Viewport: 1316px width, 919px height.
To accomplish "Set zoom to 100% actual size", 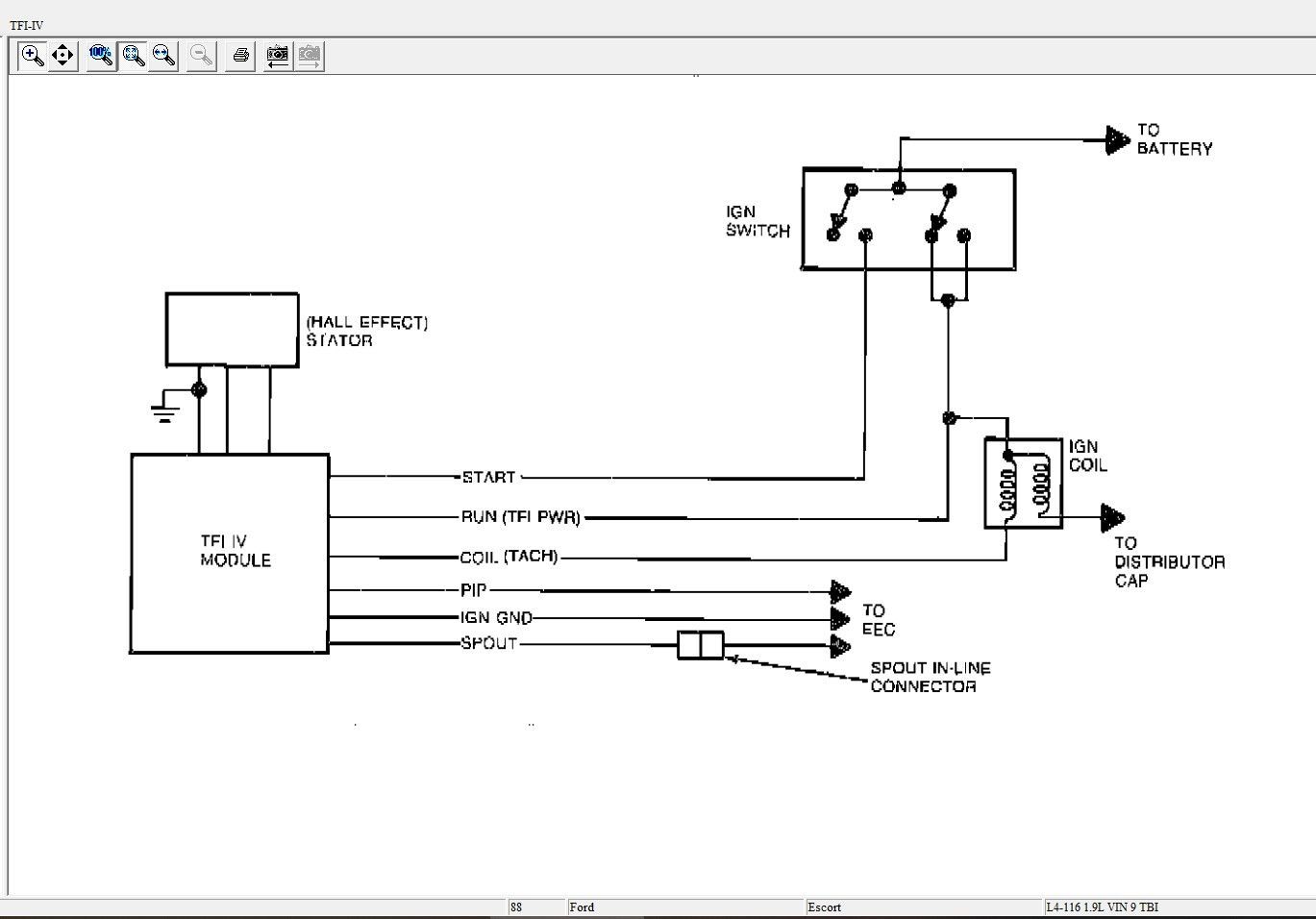I will [101, 56].
